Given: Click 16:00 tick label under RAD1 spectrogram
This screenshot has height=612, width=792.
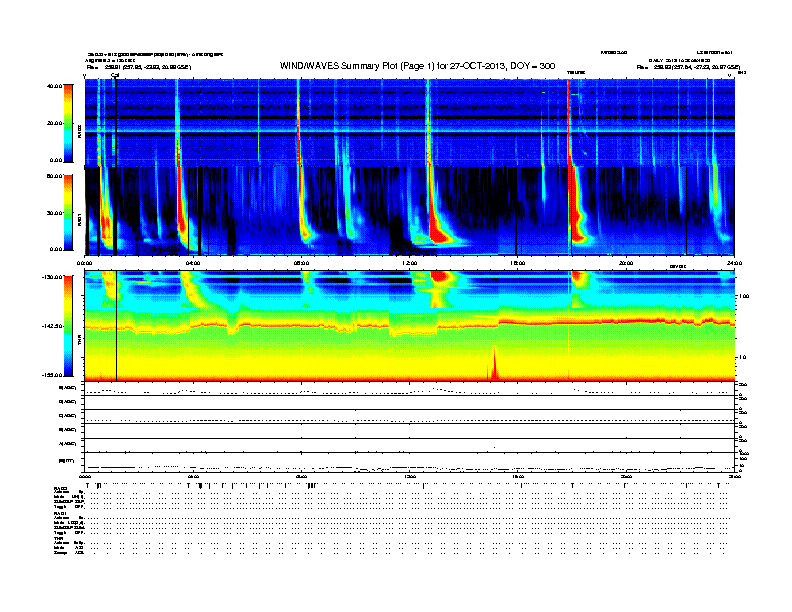Looking at the screenshot, I should pyautogui.click(x=518, y=263).
